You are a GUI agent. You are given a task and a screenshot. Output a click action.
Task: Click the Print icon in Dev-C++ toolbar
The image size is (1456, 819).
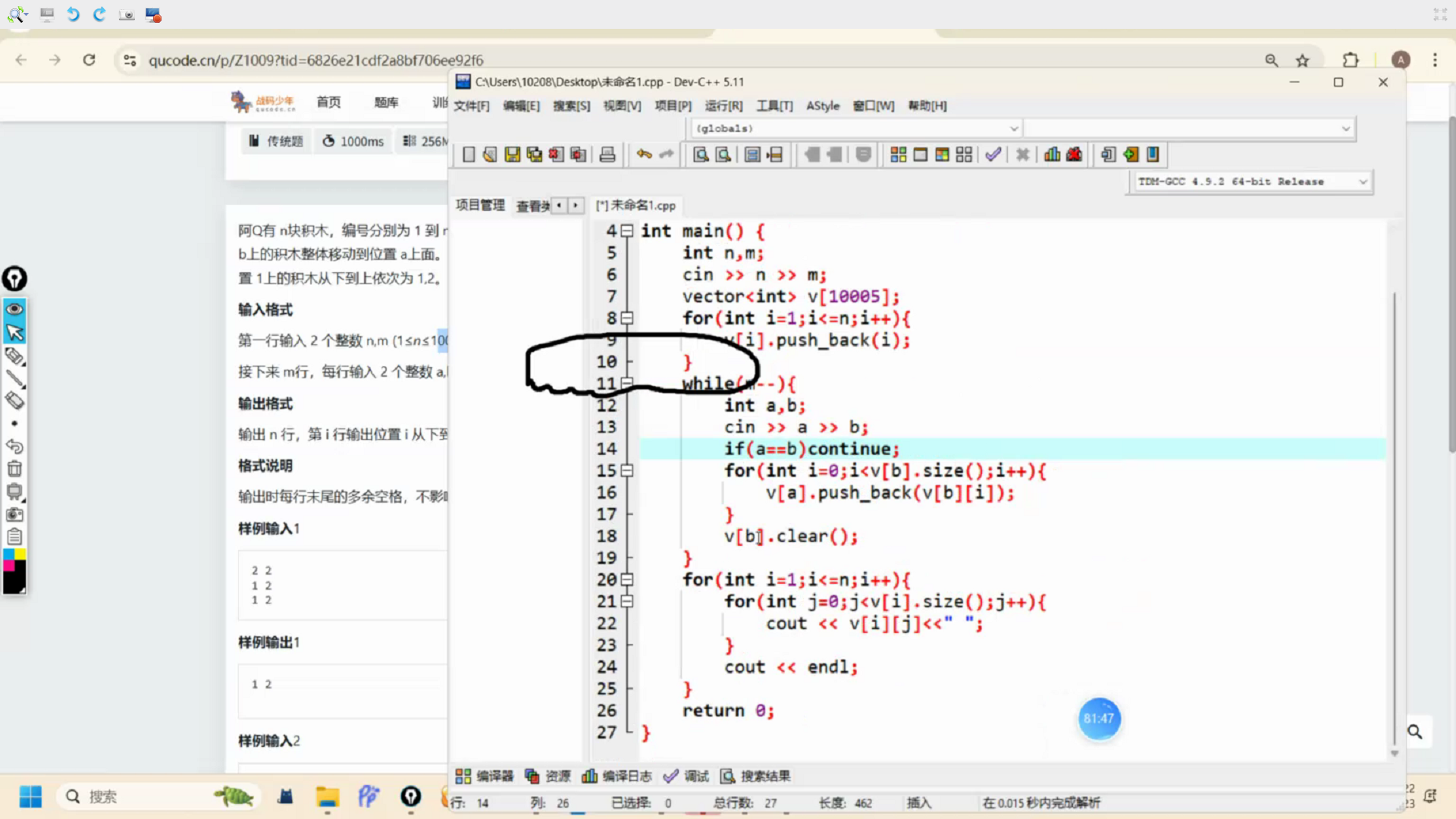607,155
